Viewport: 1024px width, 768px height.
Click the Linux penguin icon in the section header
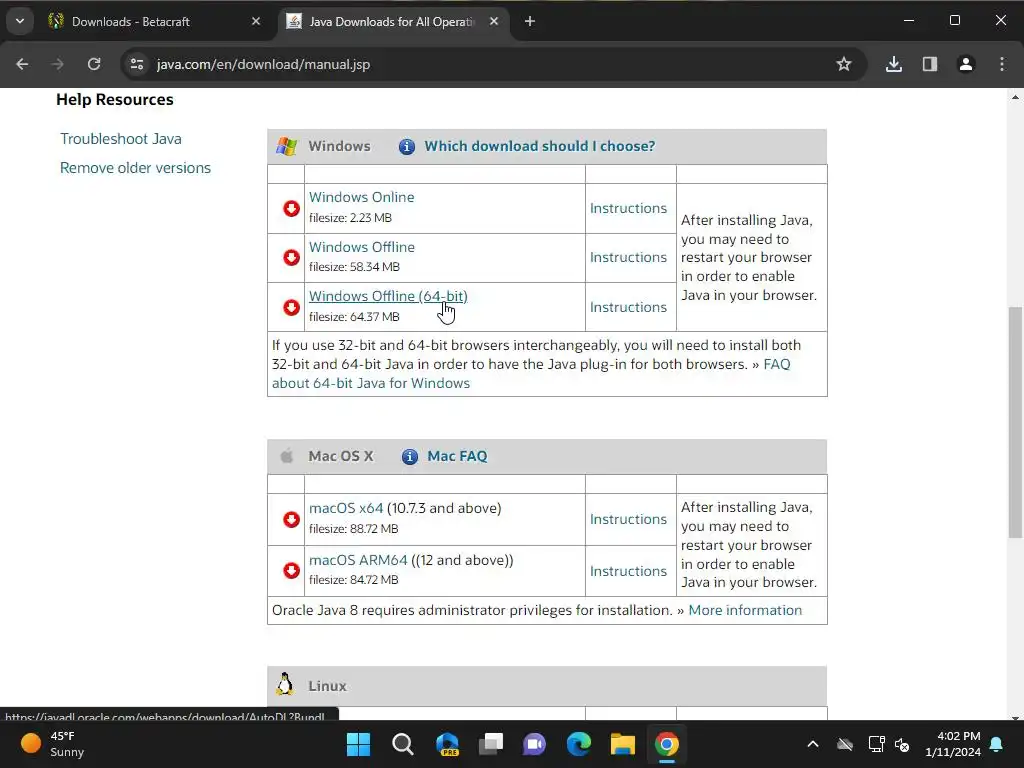(285, 684)
